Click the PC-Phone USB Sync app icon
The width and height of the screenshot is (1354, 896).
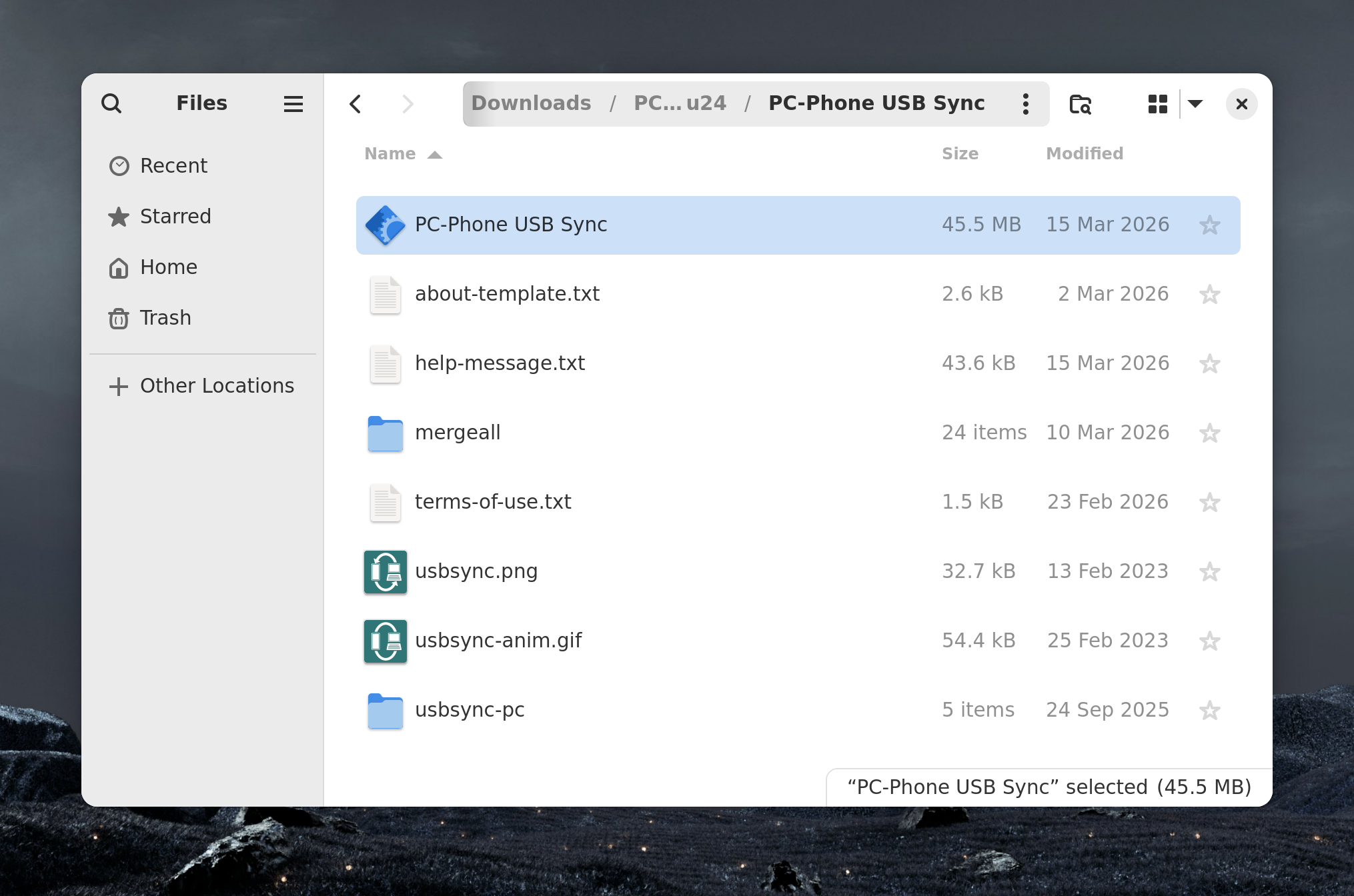point(386,225)
